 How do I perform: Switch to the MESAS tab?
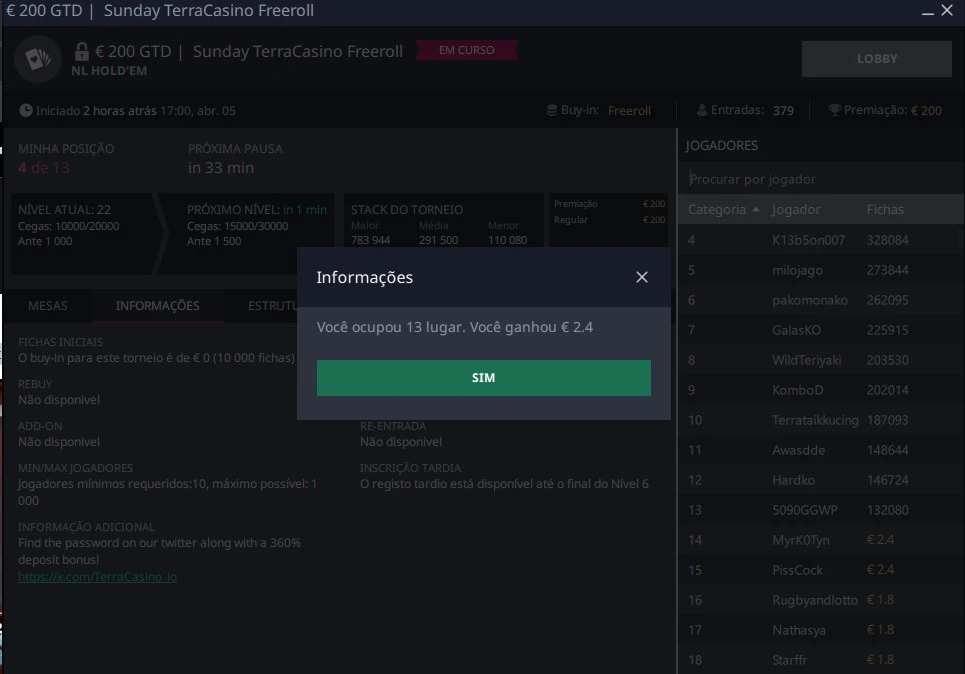(x=48, y=306)
